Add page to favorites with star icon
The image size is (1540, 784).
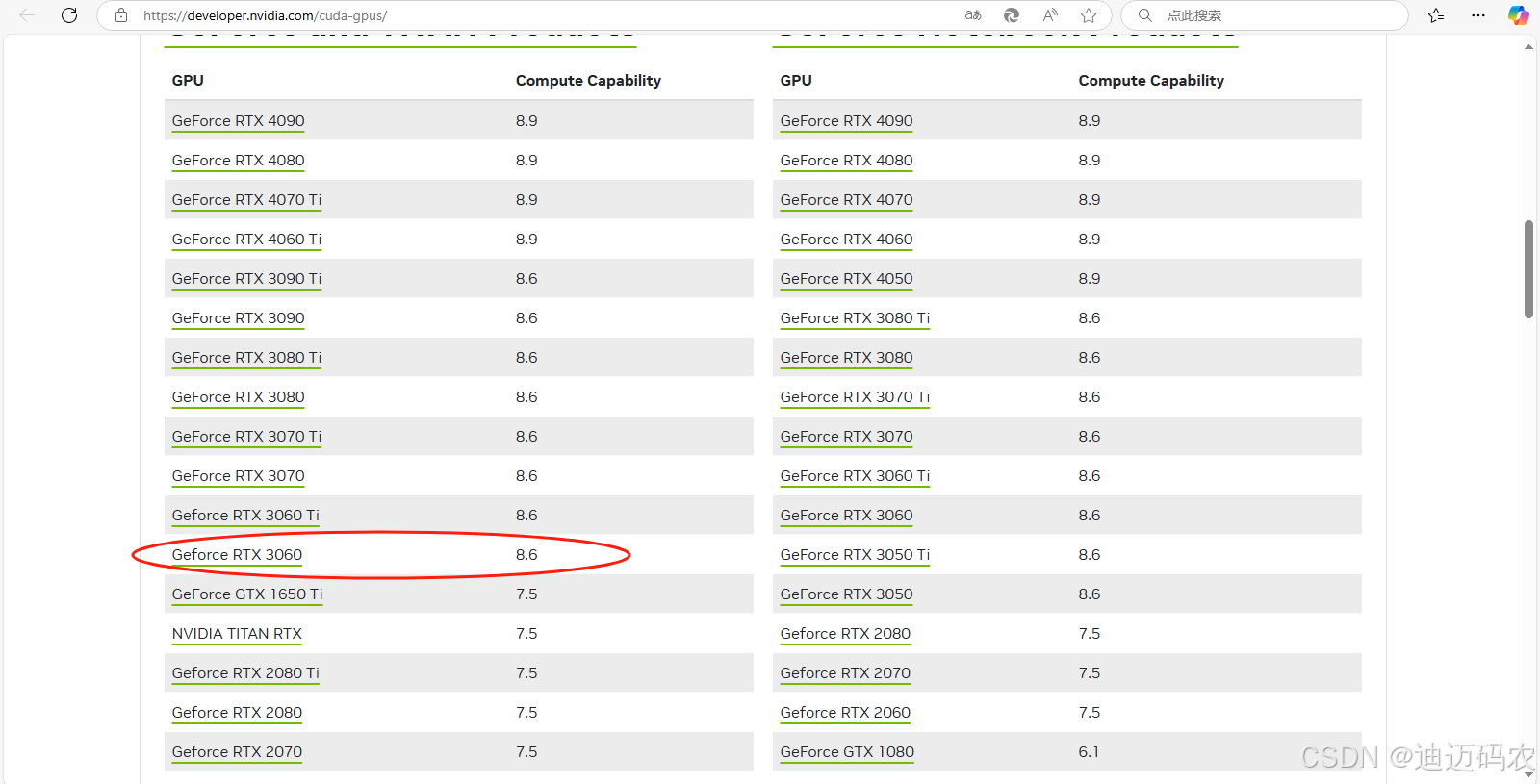click(x=1089, y=15)
